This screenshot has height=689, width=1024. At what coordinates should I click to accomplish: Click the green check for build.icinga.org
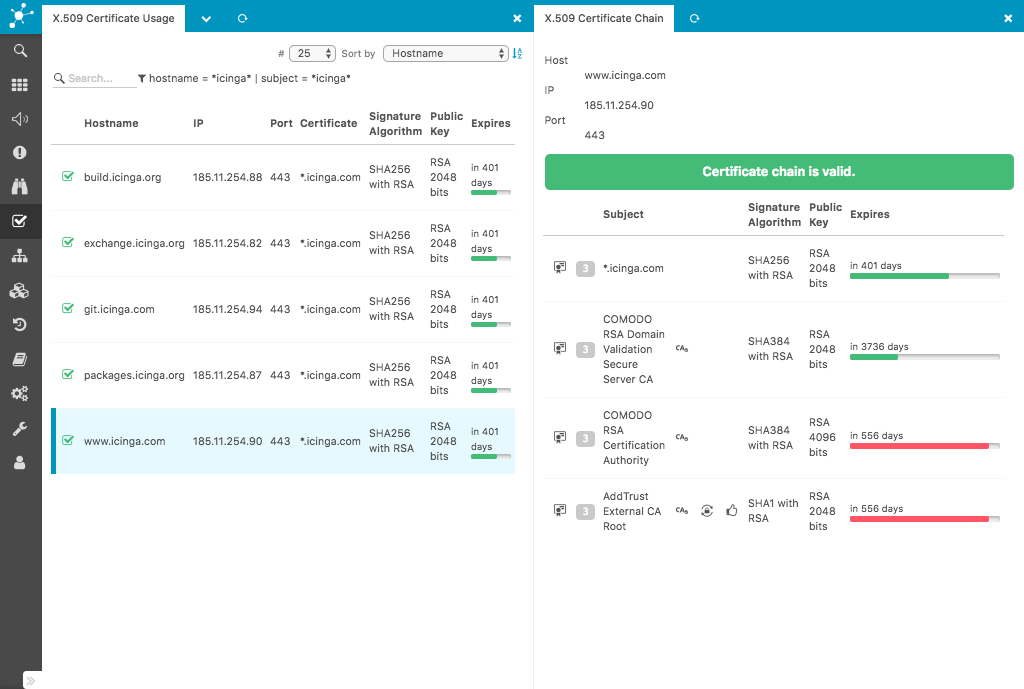pyautogui.click(x=68, y=176)
